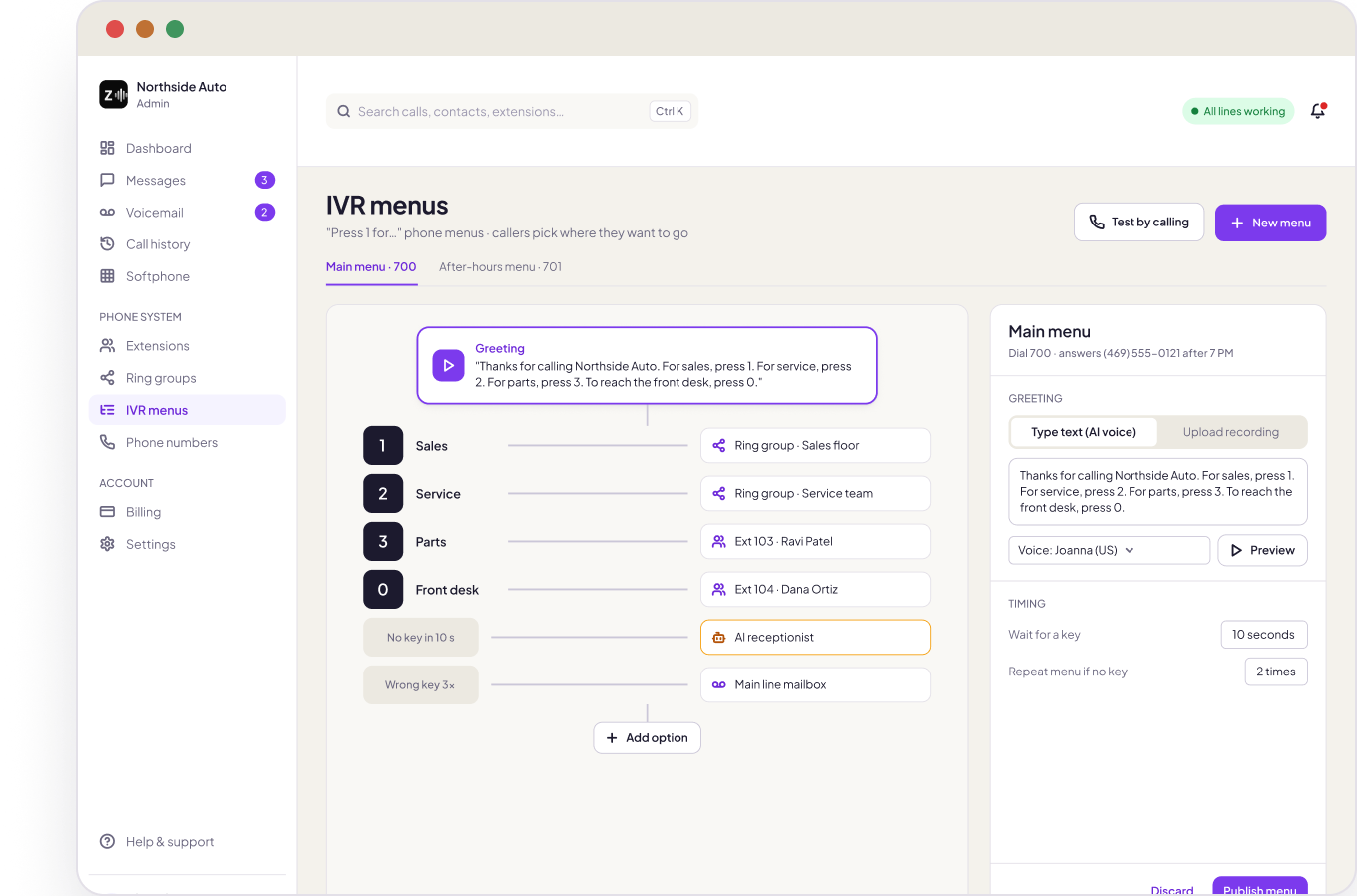This screenshot has width=1357, height=896.
Task: Open Ext 104 Dana Ortiz destination
Action: click(815, 590)
